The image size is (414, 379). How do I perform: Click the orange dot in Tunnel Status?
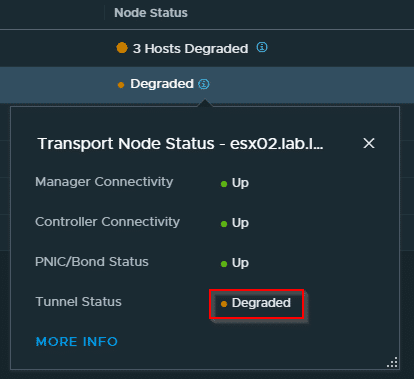pos(224,304)
